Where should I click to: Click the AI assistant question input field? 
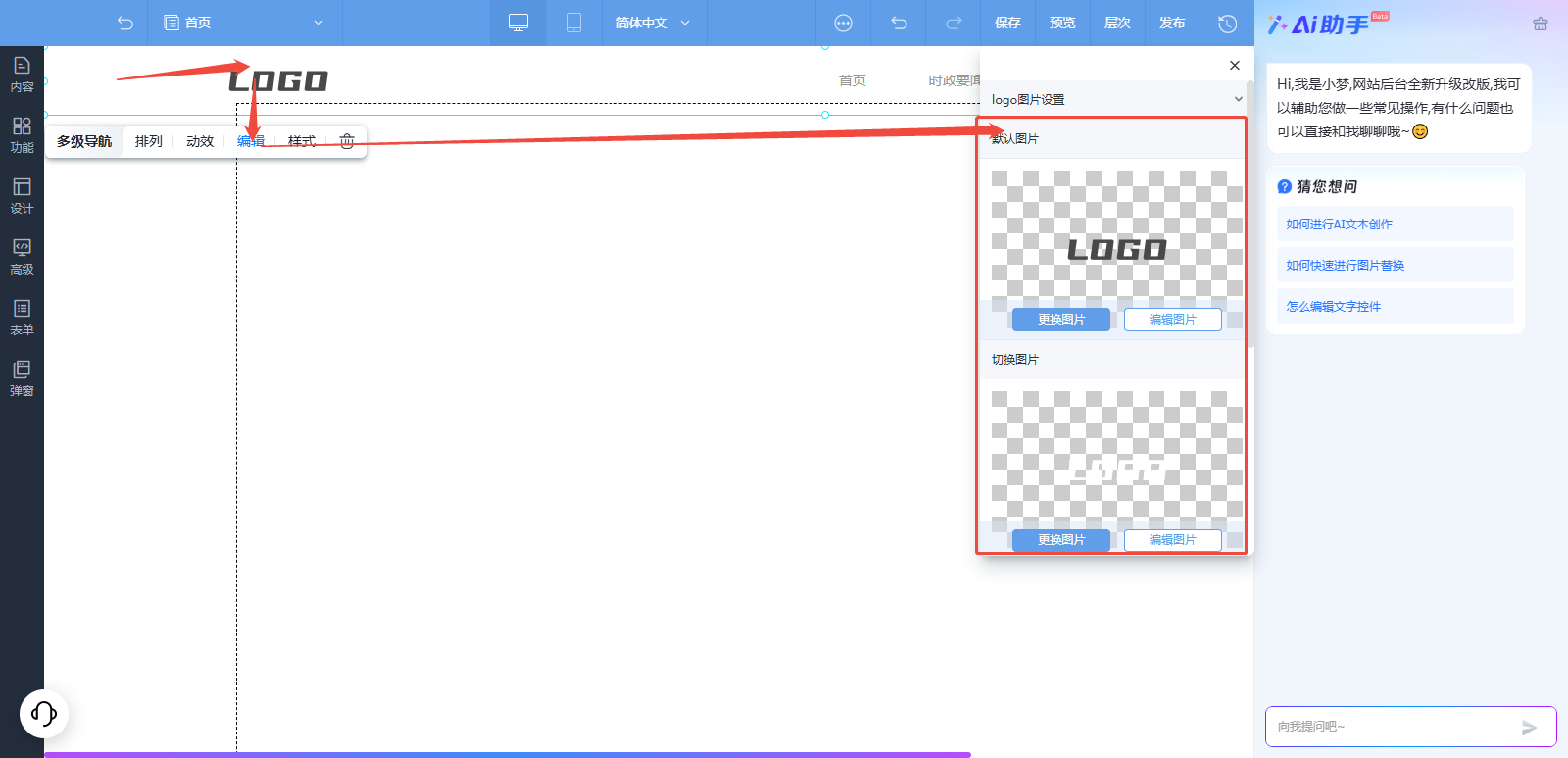pyautogui.click(x=1394, y=727)
